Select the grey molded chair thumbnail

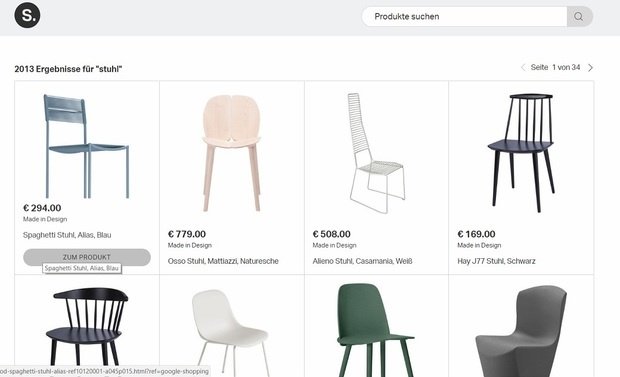pyautogui.click(x=521, y=331)
